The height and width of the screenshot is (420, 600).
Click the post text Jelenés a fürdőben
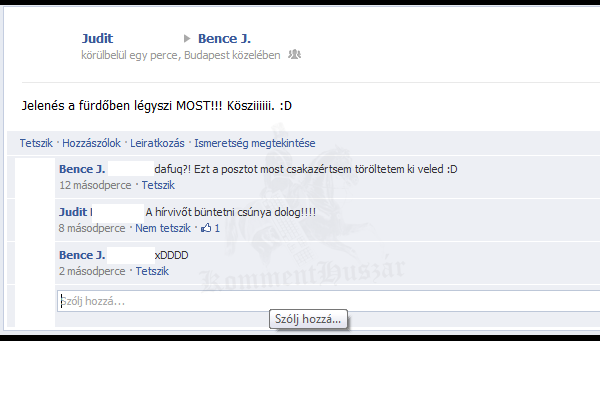157,106
